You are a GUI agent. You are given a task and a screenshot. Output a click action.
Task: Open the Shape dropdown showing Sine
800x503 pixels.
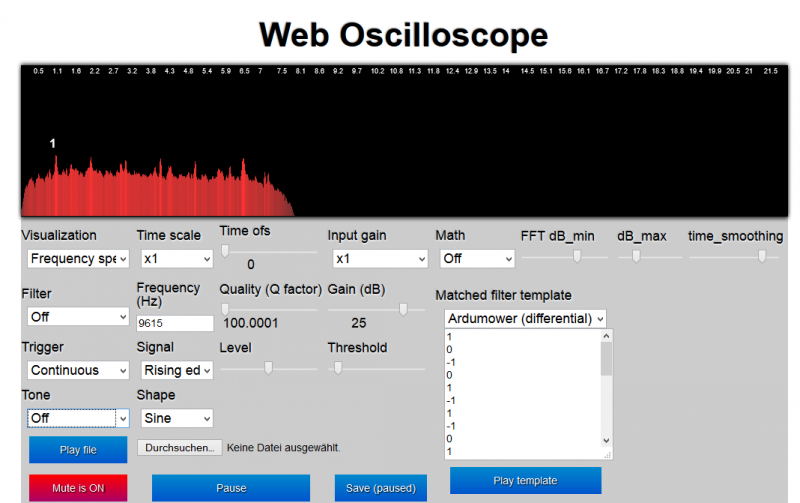pos(177,418)
